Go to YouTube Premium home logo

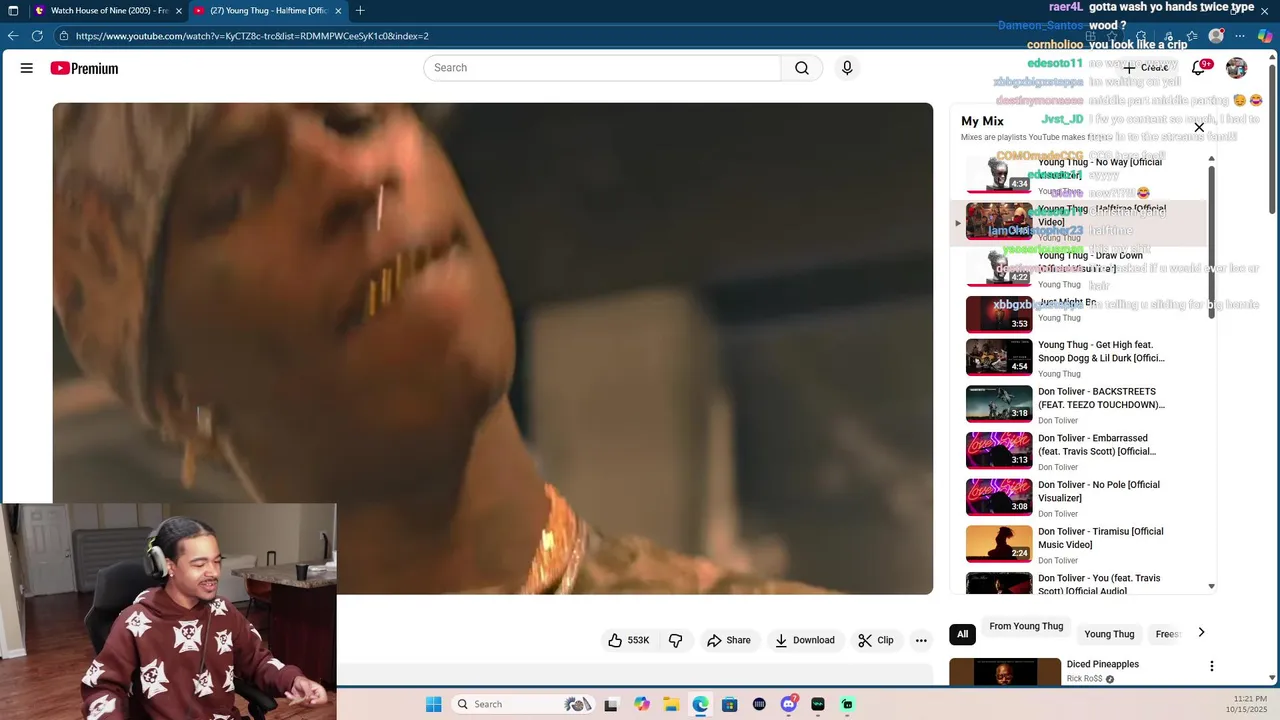[84, 68]
